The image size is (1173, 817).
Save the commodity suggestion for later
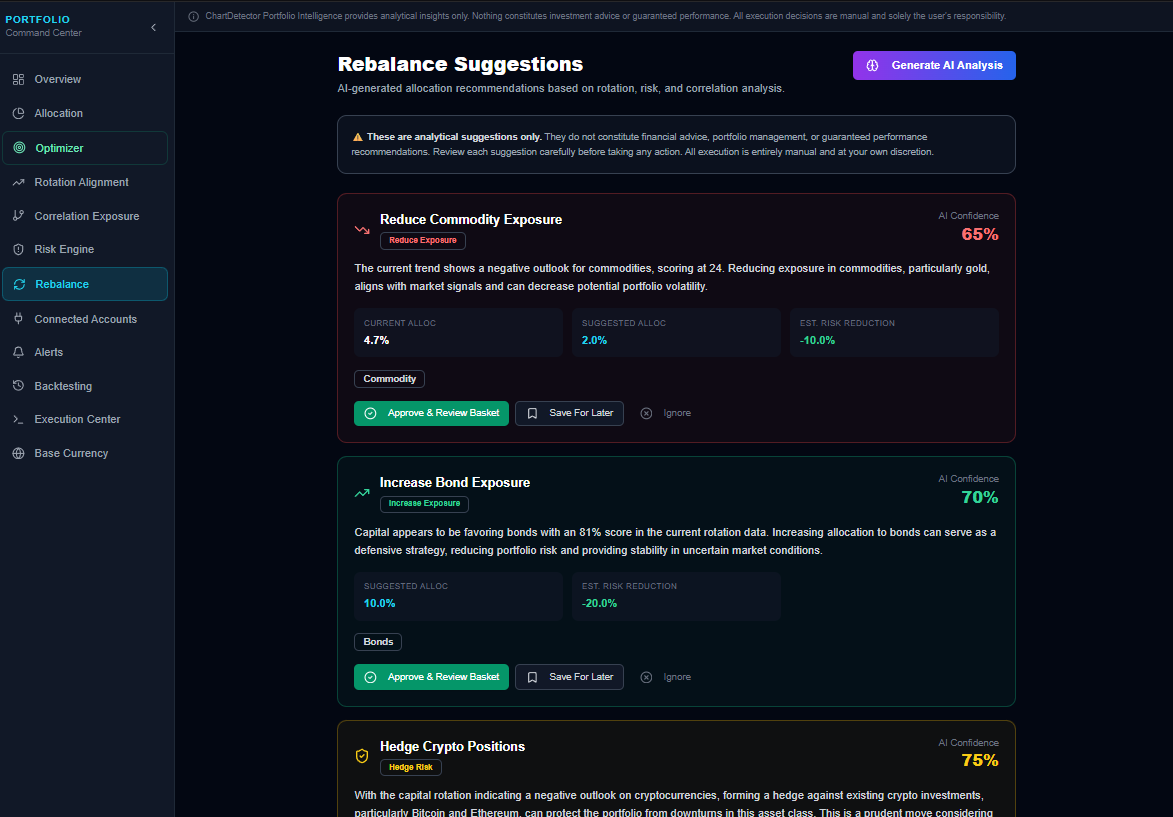(569, 413)
